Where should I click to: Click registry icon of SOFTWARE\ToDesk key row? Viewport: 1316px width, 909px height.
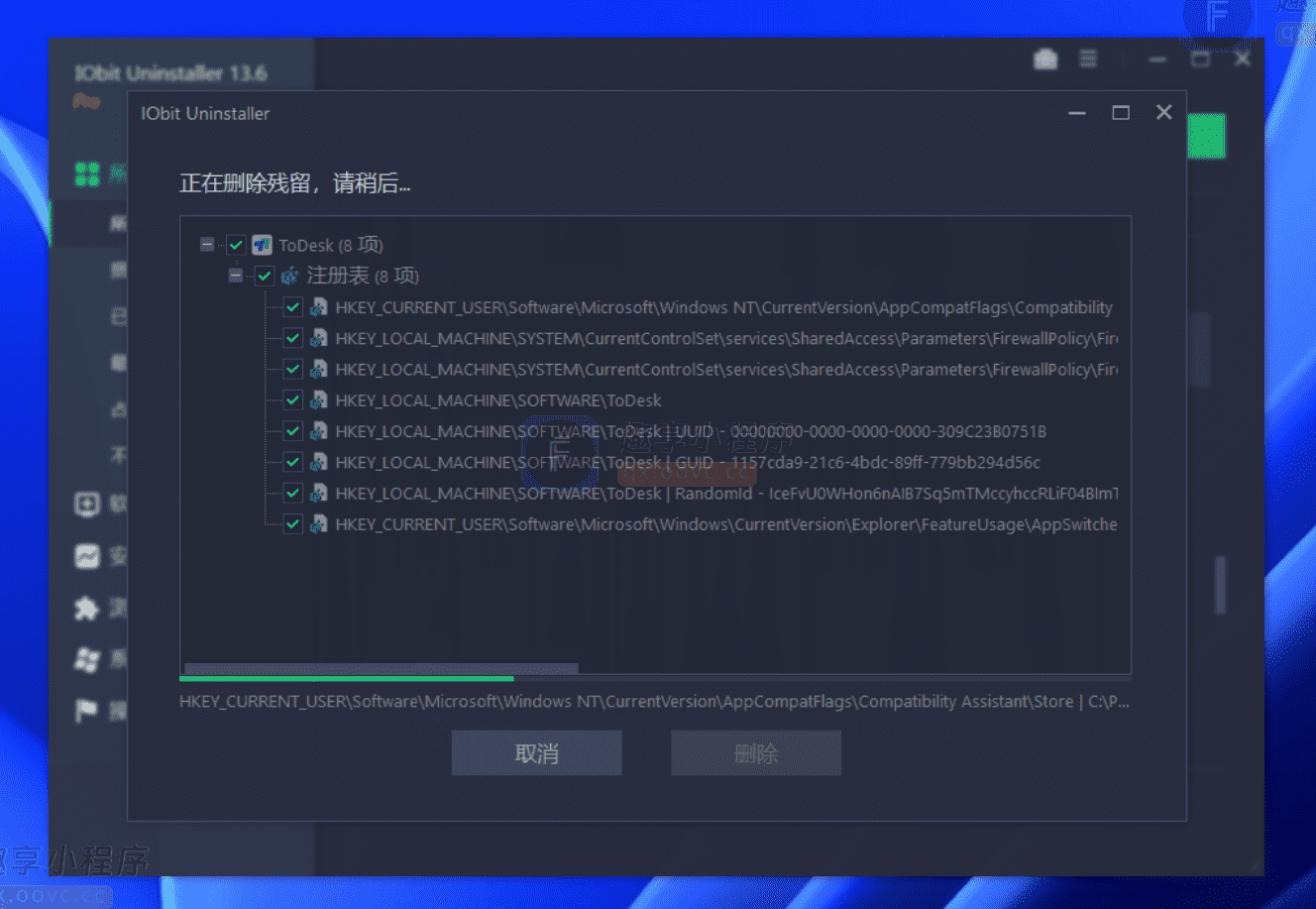(319, 400)
